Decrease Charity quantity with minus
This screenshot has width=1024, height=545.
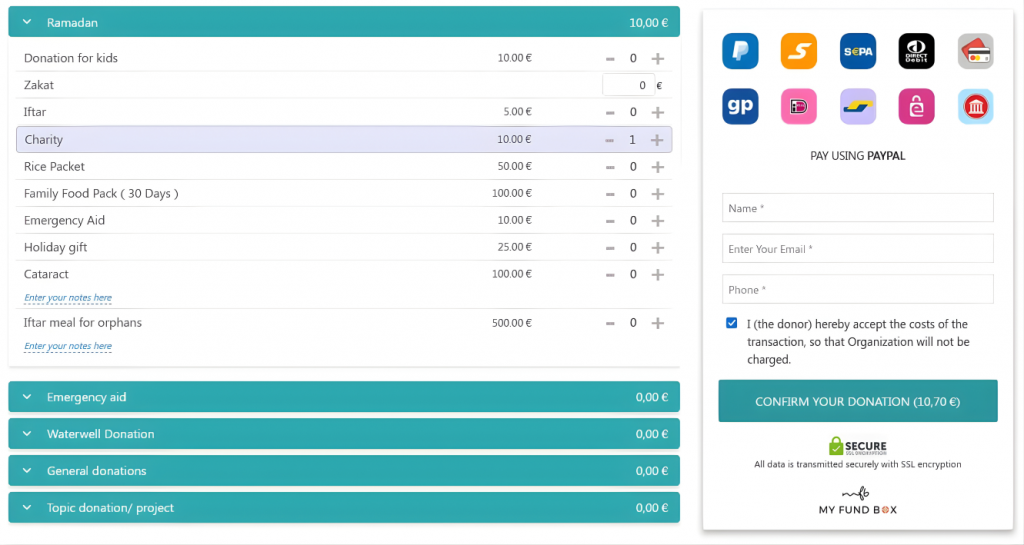610,140
